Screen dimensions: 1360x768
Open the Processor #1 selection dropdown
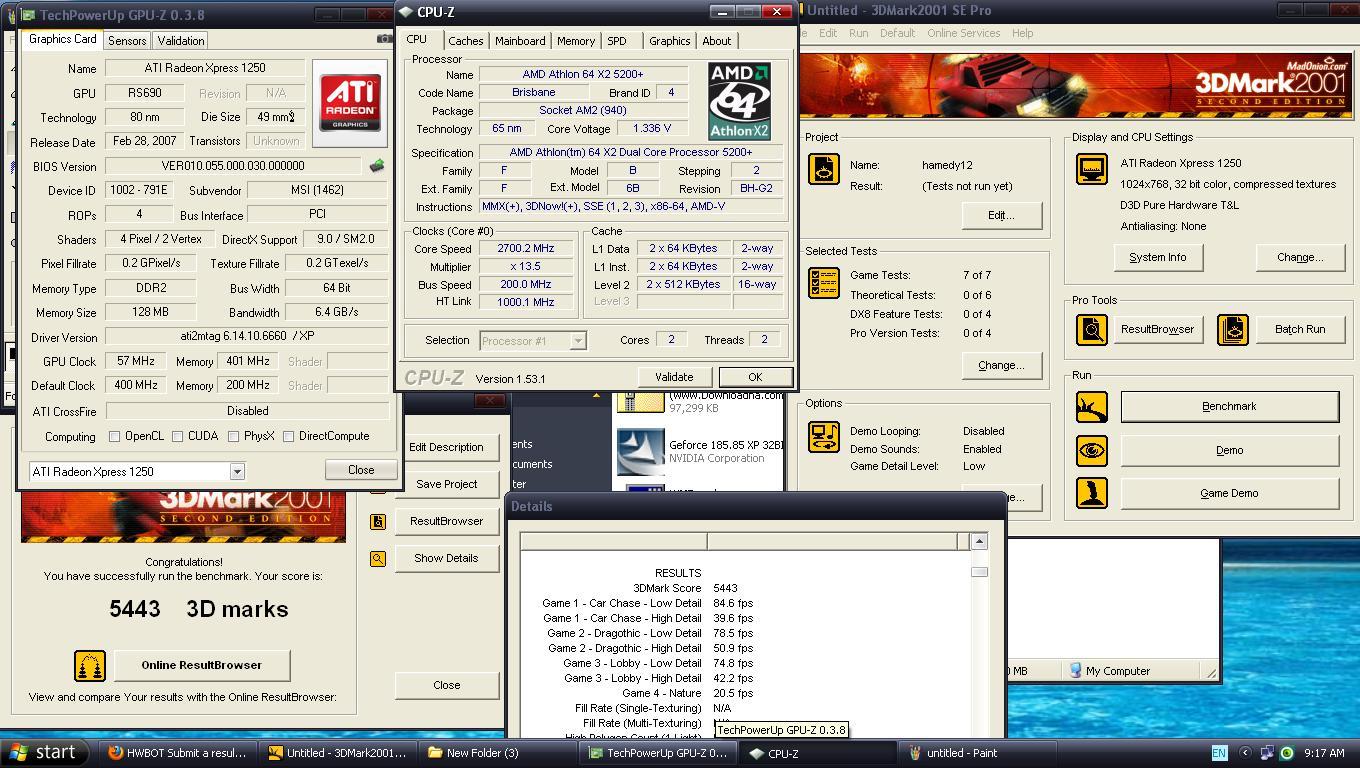click(577, 341)
